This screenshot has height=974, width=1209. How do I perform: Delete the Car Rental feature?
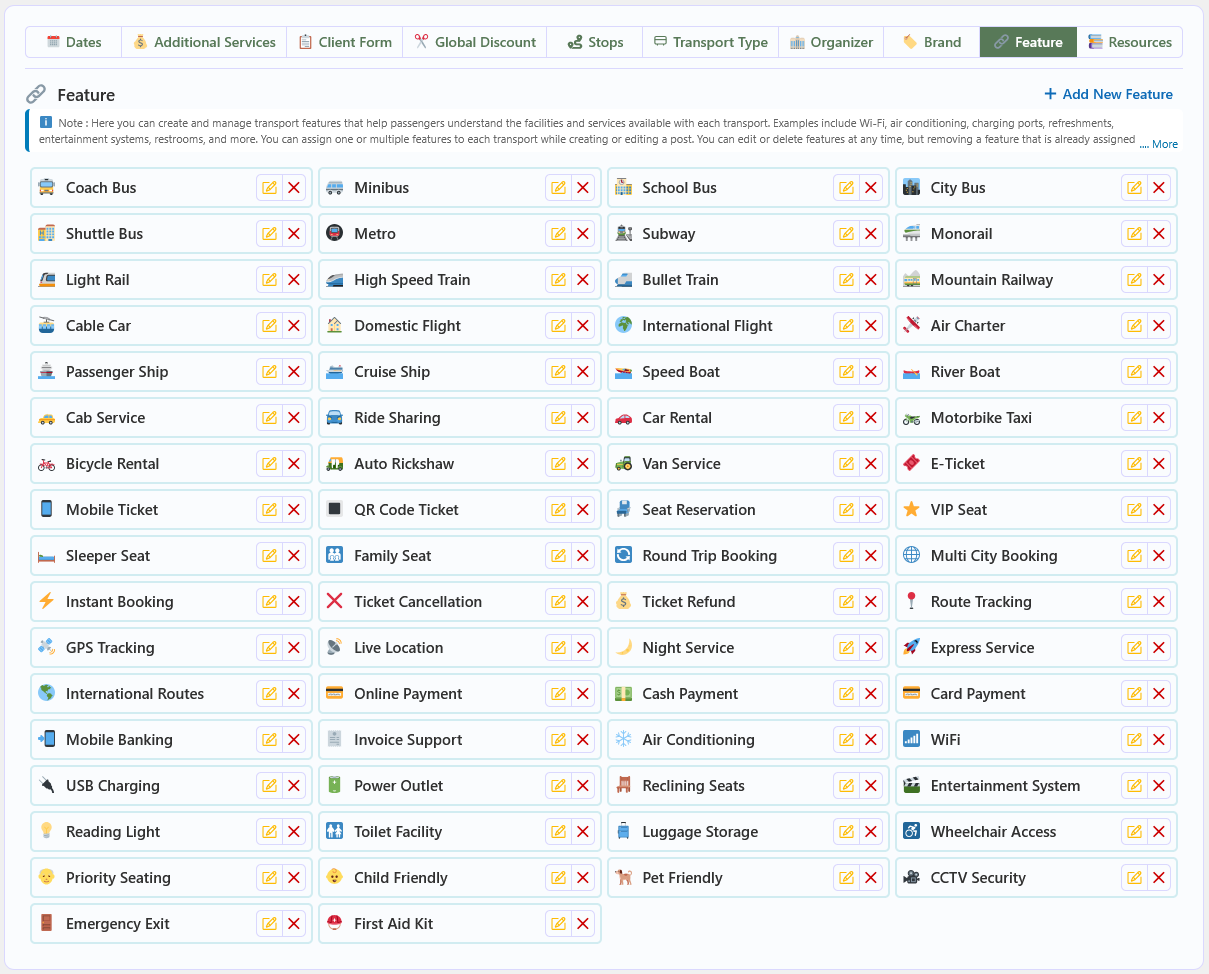point(871,418)
